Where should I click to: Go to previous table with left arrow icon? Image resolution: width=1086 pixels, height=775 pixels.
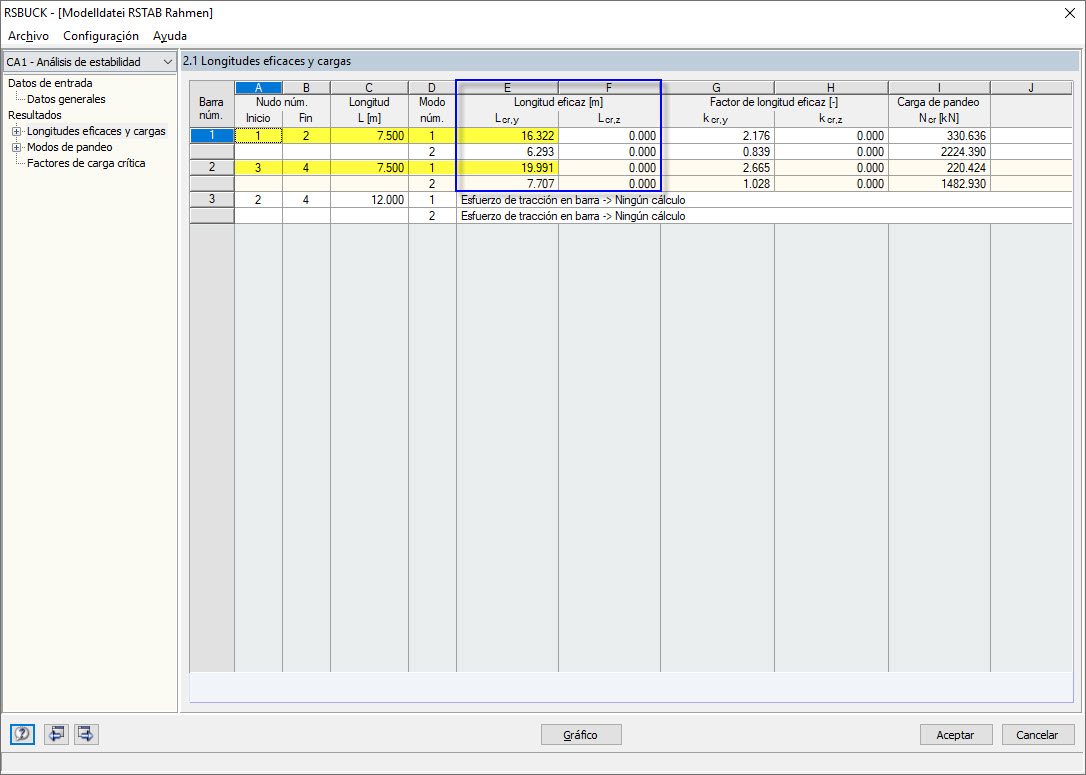56,734
